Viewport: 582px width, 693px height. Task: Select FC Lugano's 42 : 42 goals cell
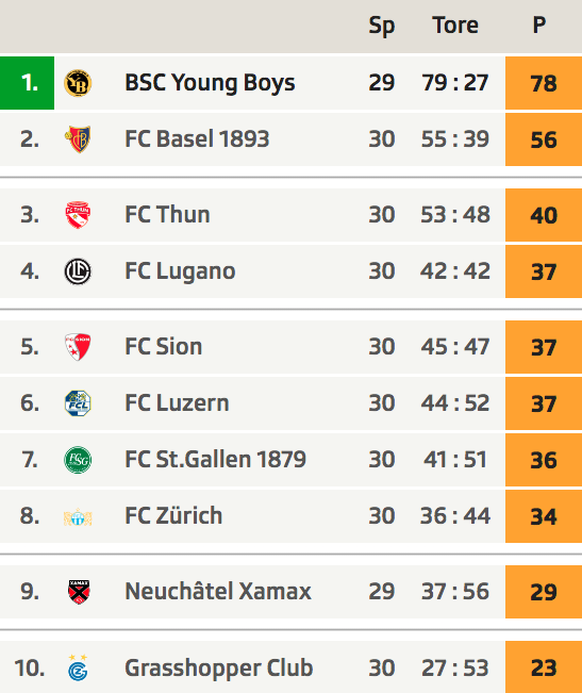coord(455,271)
